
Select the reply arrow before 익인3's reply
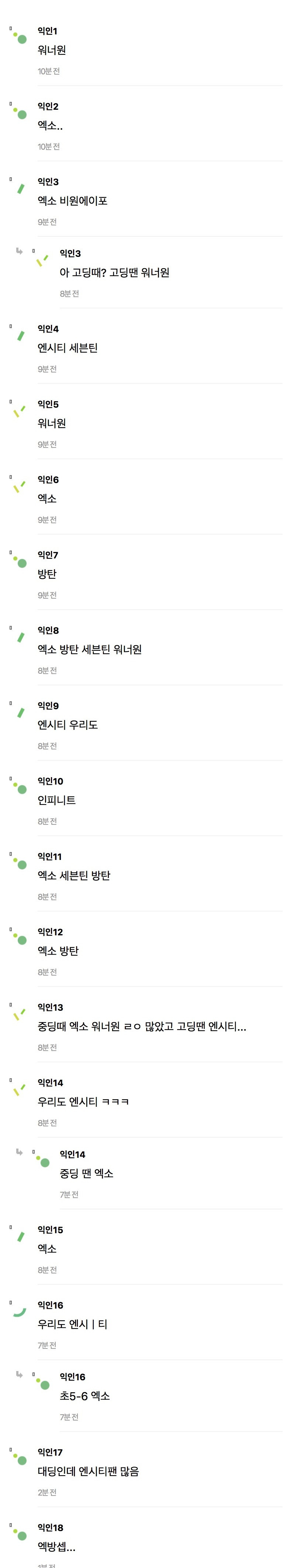point(20,251)
